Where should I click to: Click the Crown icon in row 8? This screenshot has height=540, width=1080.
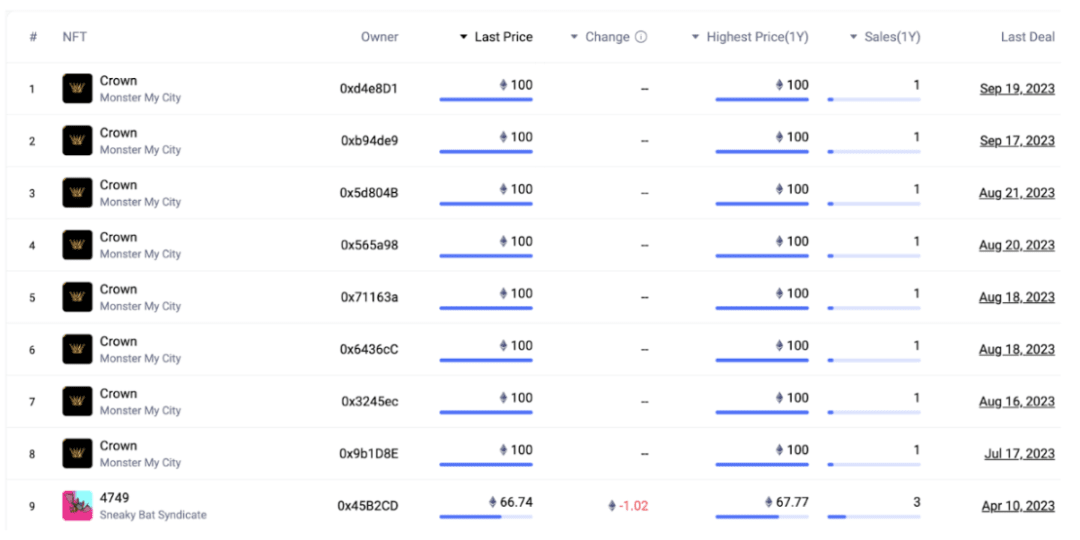(77, 454)
